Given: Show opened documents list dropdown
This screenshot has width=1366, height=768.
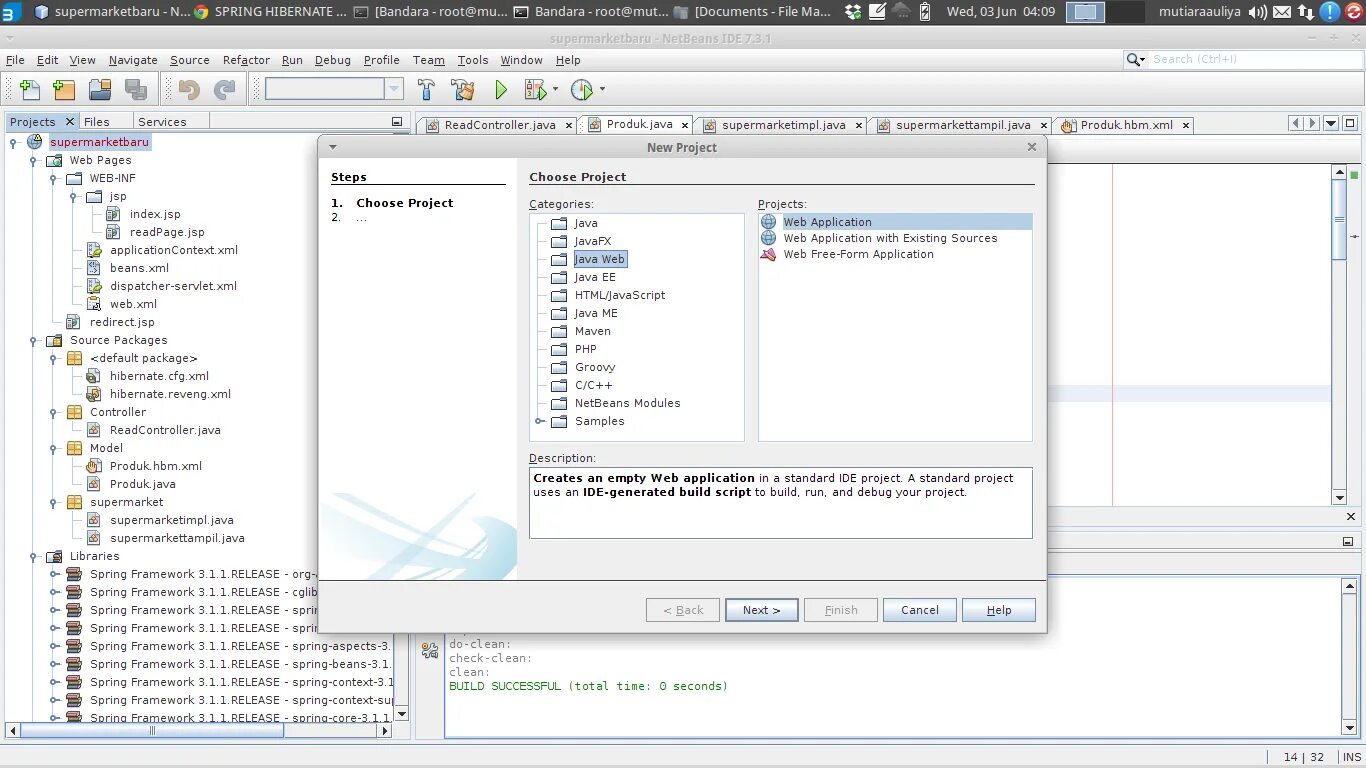Looking at the screenshot, I should [1331, 124].
